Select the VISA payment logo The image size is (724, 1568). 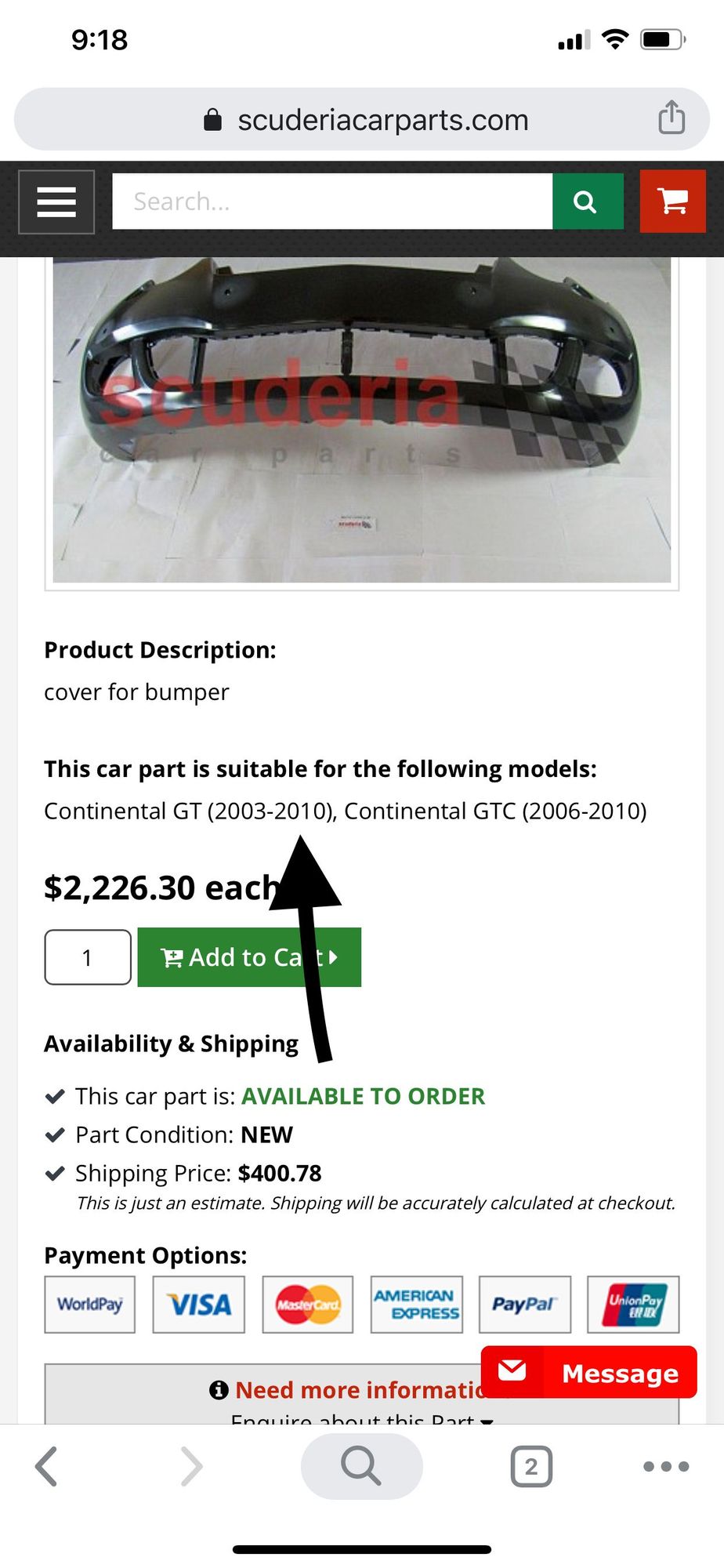(x=199, y=1305)
